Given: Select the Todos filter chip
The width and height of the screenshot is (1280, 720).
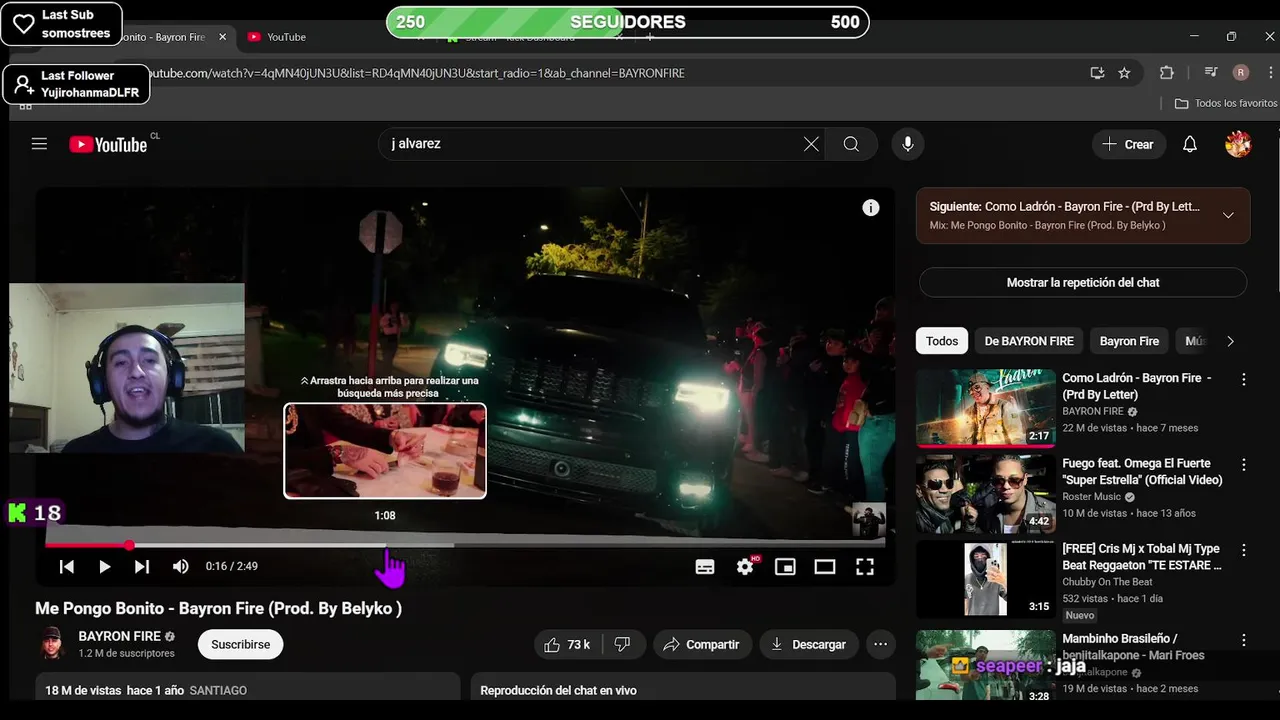Looking at the screenshot, I should [x=941, y=341].
